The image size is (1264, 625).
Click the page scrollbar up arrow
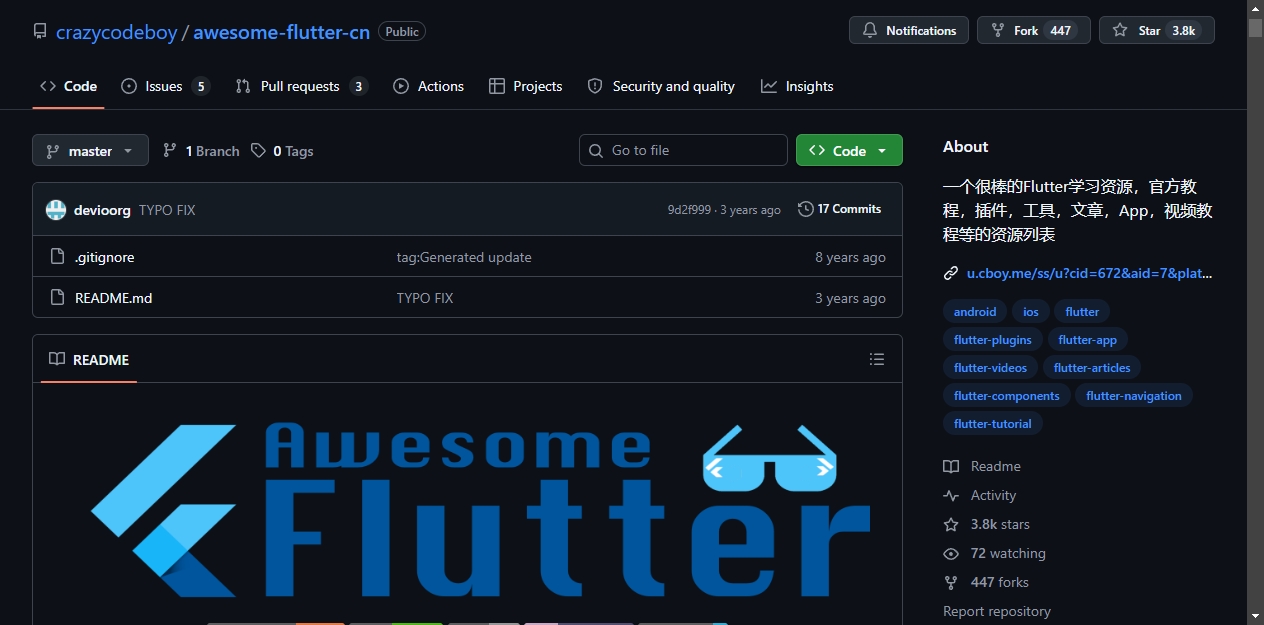click(x=1255, y=8)
